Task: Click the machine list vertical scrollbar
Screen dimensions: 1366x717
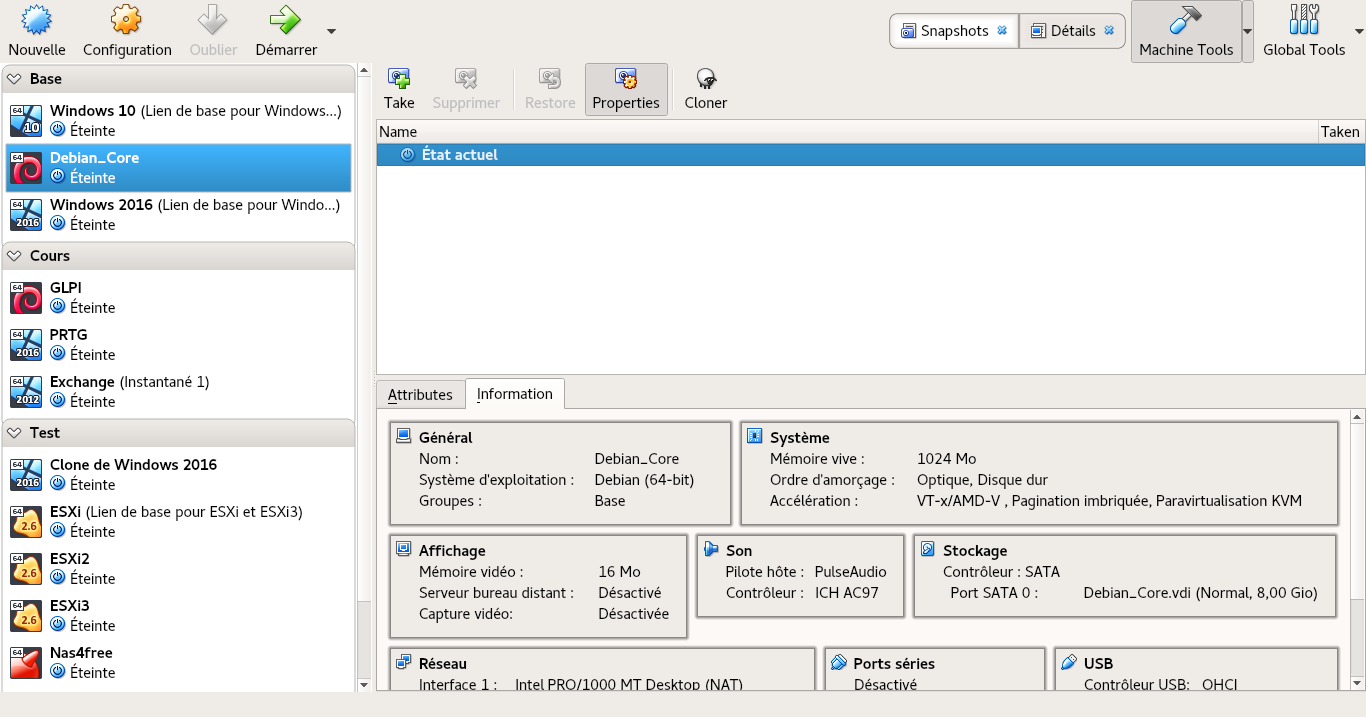Action: point(363,340)
